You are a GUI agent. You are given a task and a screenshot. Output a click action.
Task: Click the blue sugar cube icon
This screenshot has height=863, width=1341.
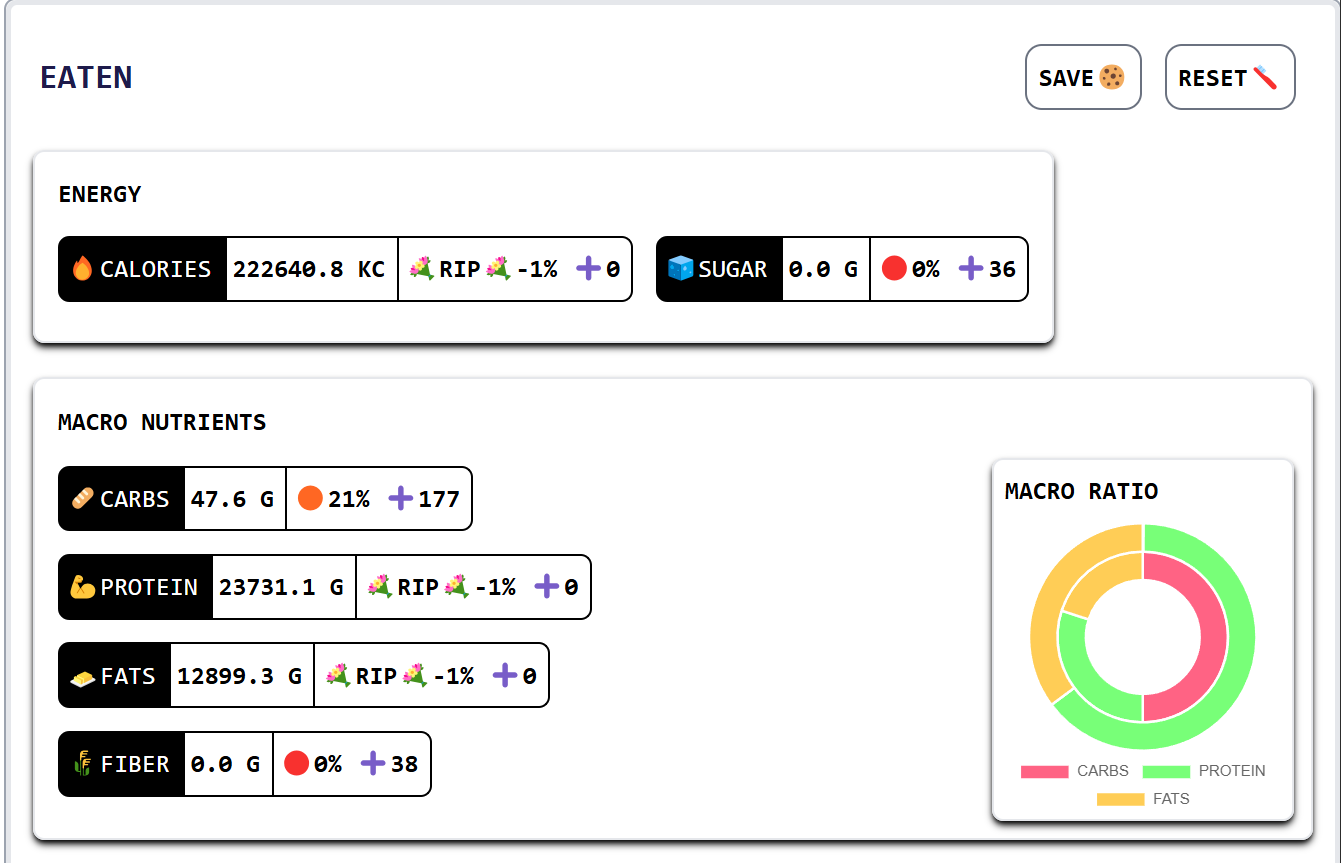click(x=681, y=269)
